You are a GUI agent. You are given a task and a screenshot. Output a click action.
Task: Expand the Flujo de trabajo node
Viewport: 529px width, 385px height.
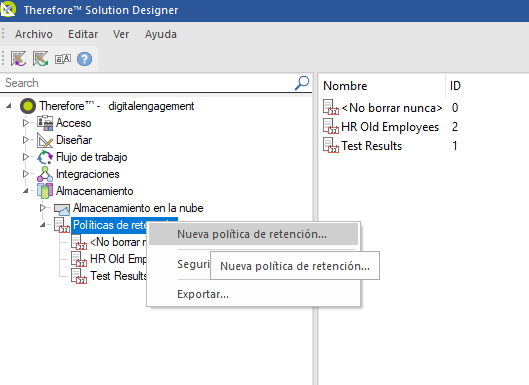[26, 157]
